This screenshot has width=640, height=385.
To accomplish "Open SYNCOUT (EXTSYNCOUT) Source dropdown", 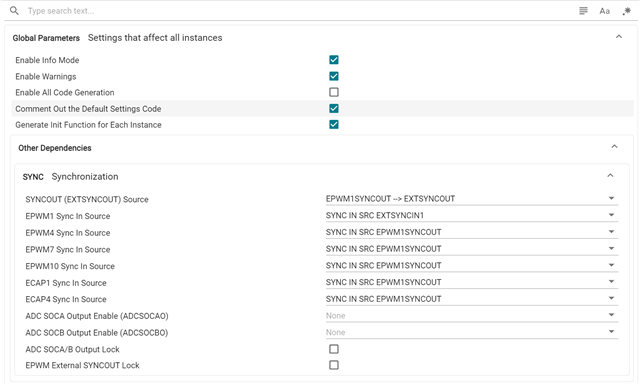I will tap(471, 199).
